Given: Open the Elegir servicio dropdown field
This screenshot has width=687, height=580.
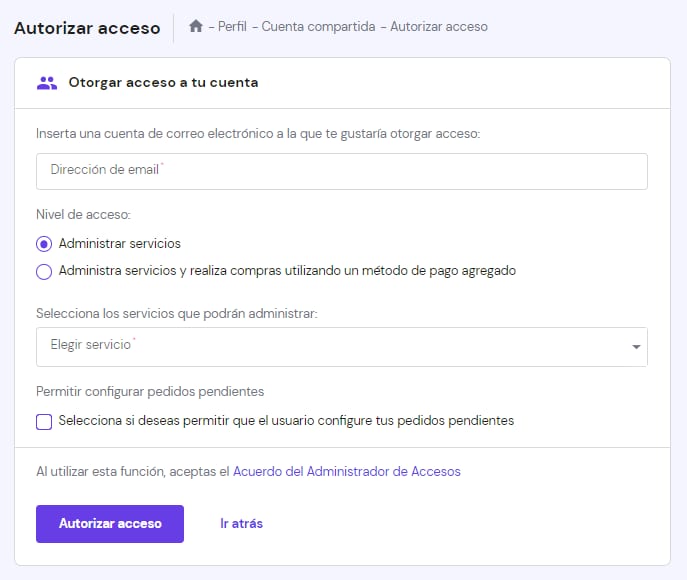Looking at the screenshot, I should click(x=330, y=346).
